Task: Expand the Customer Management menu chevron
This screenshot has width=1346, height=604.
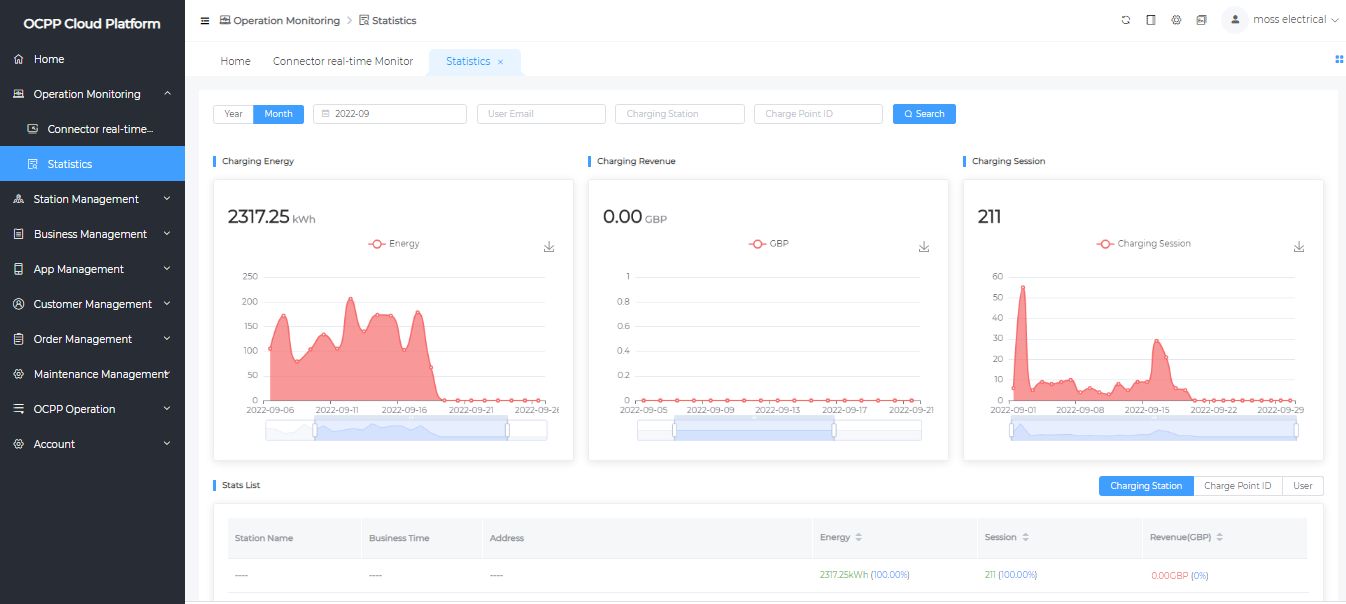Action: coord(167,304)
